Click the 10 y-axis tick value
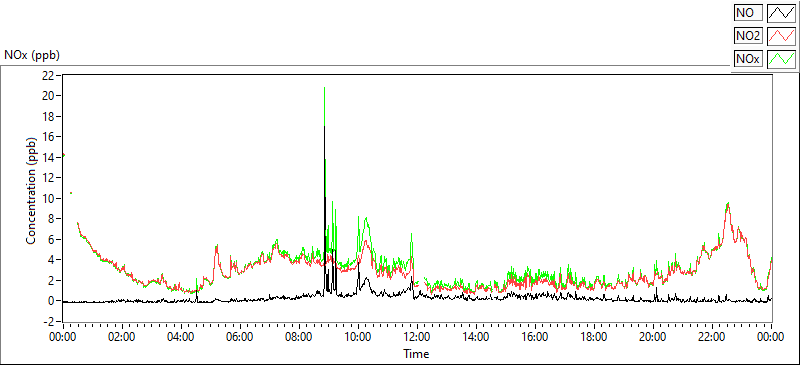 (x=49, y=198)
